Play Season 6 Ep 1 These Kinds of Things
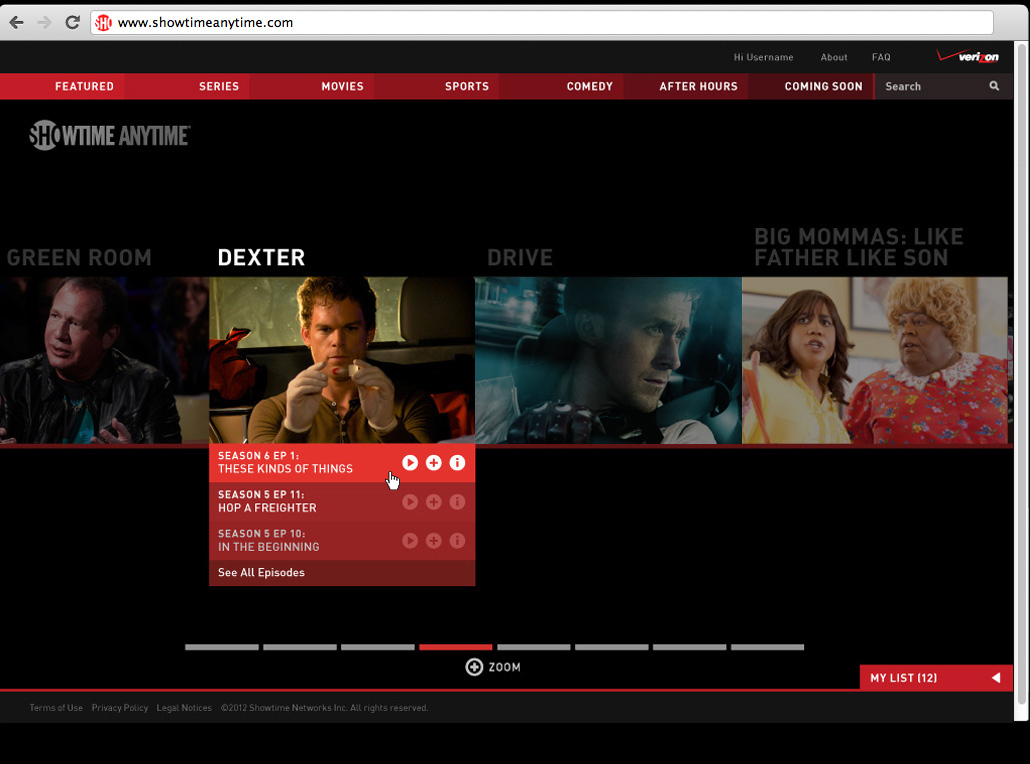Image resolution: width=1030 pixels, height=764 pixels. click(x=410, y=462)
